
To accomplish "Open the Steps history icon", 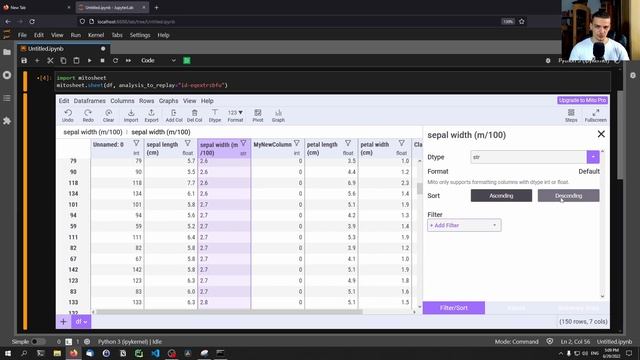I will pos(571,116).
